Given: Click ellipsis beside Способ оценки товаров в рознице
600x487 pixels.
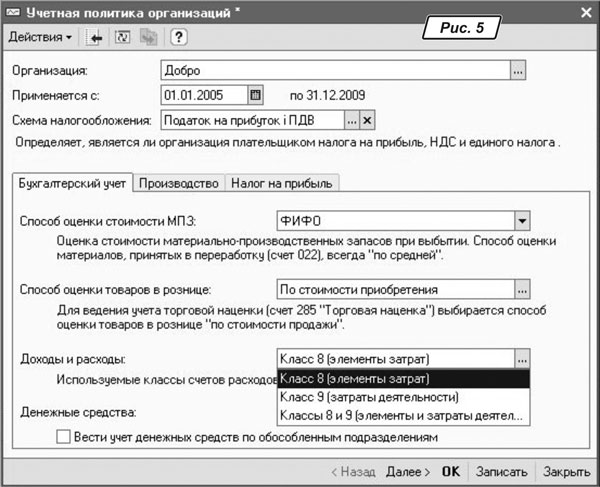Looking at the screenshot, I should [x=521, y=290].
